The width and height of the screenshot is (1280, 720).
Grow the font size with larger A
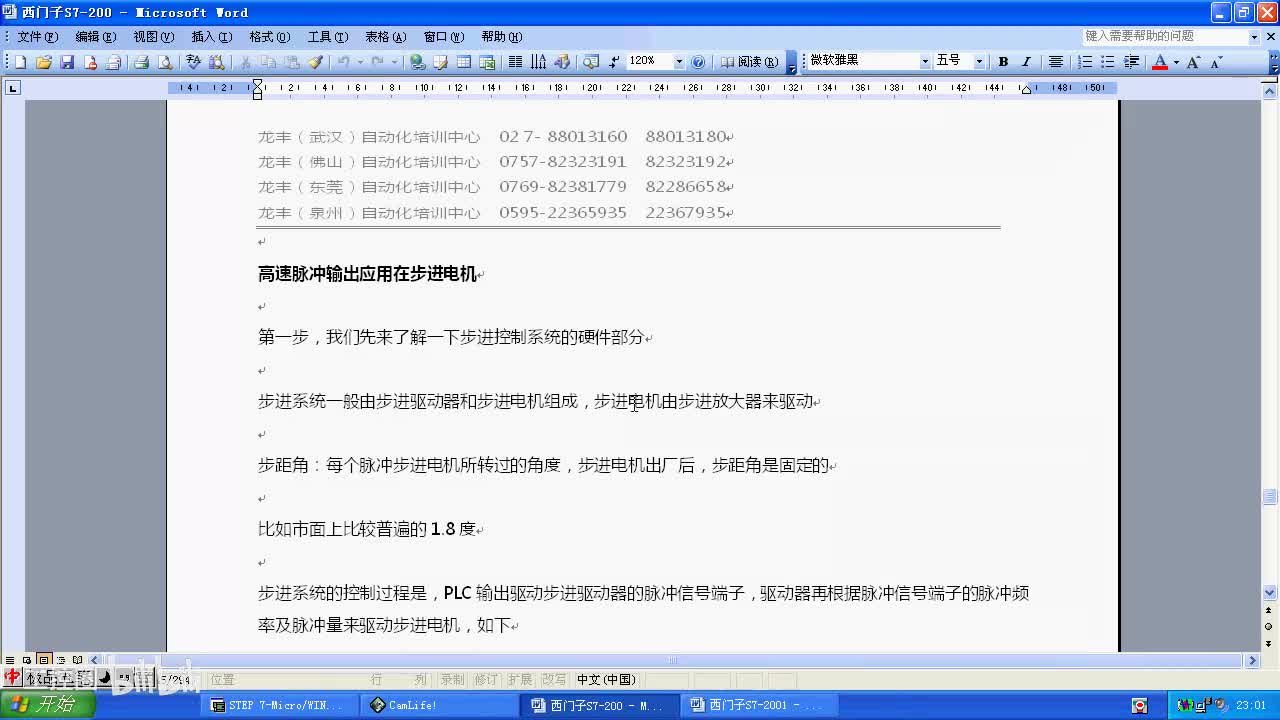tap(1193, 62)
